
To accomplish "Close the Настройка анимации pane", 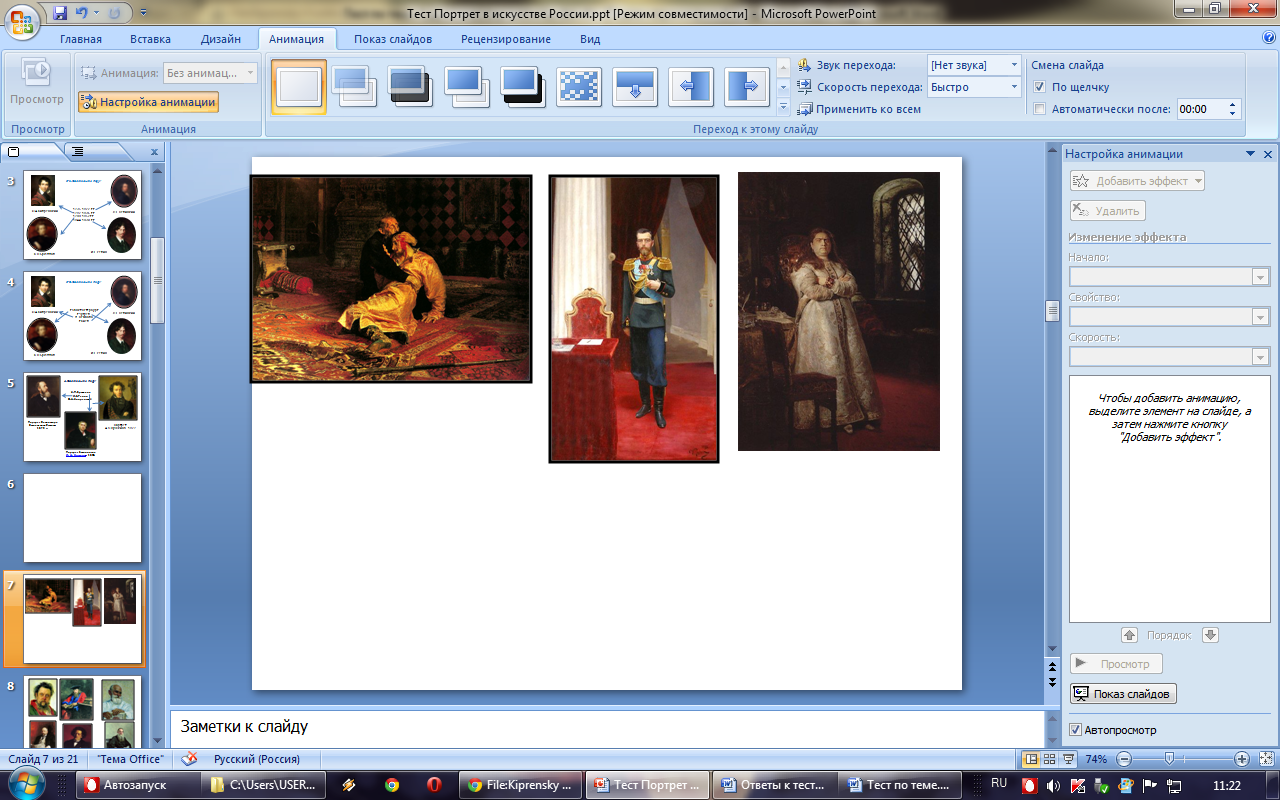I will coord(1268,154).
